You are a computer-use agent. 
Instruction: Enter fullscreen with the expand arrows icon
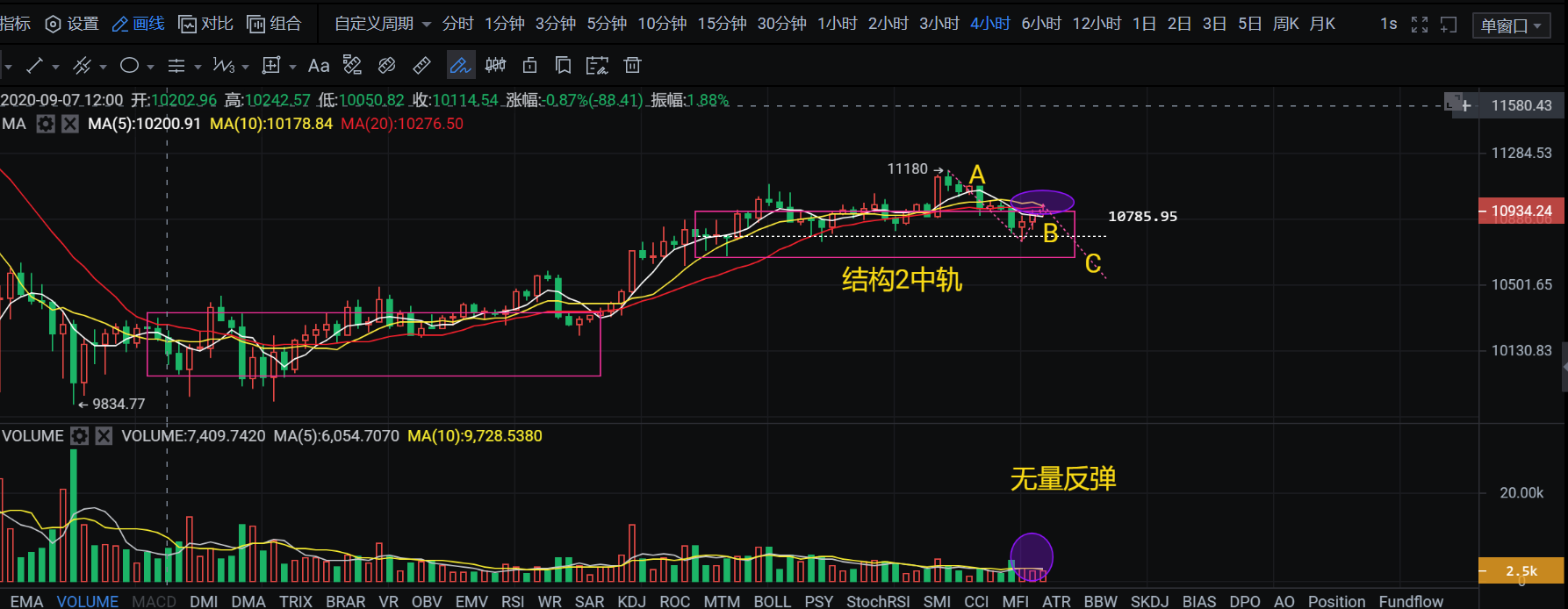(x=1420, y=25)
